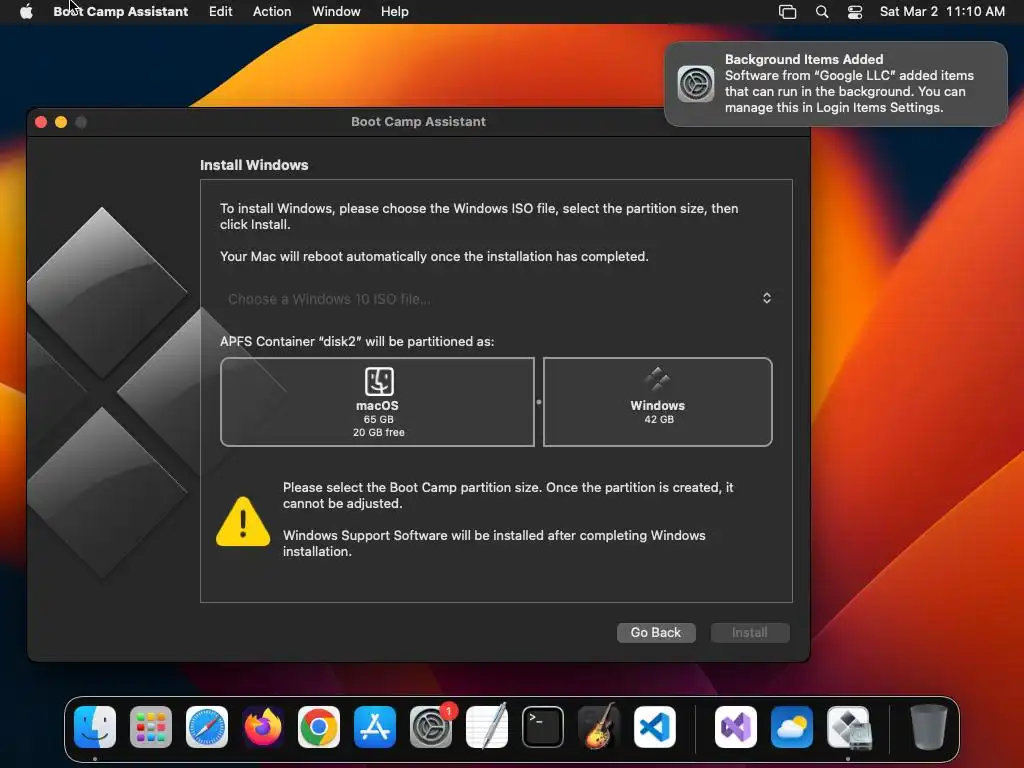Click the Windows Boot Camp partition icon
Image resolution: width=1024 pixels, height=768 pixels.
point(657,379)
